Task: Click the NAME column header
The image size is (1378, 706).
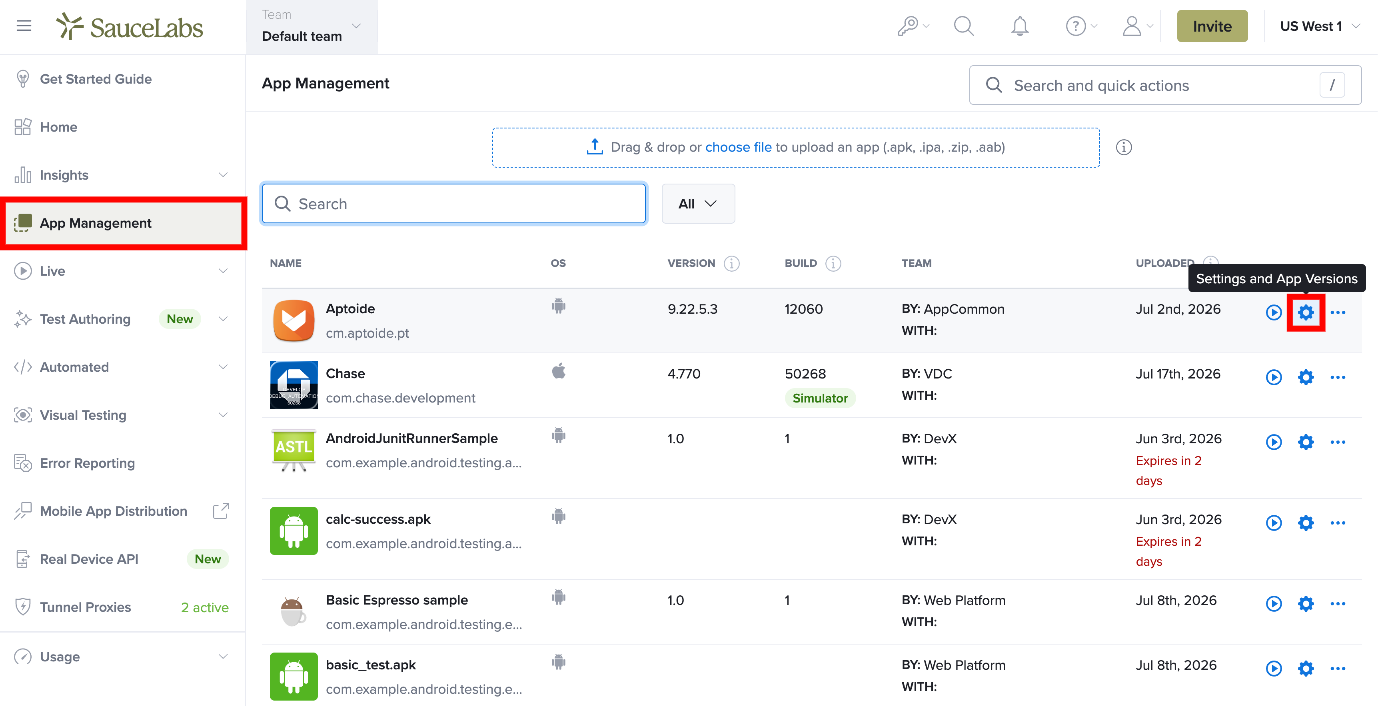Action: coord(286,263)
